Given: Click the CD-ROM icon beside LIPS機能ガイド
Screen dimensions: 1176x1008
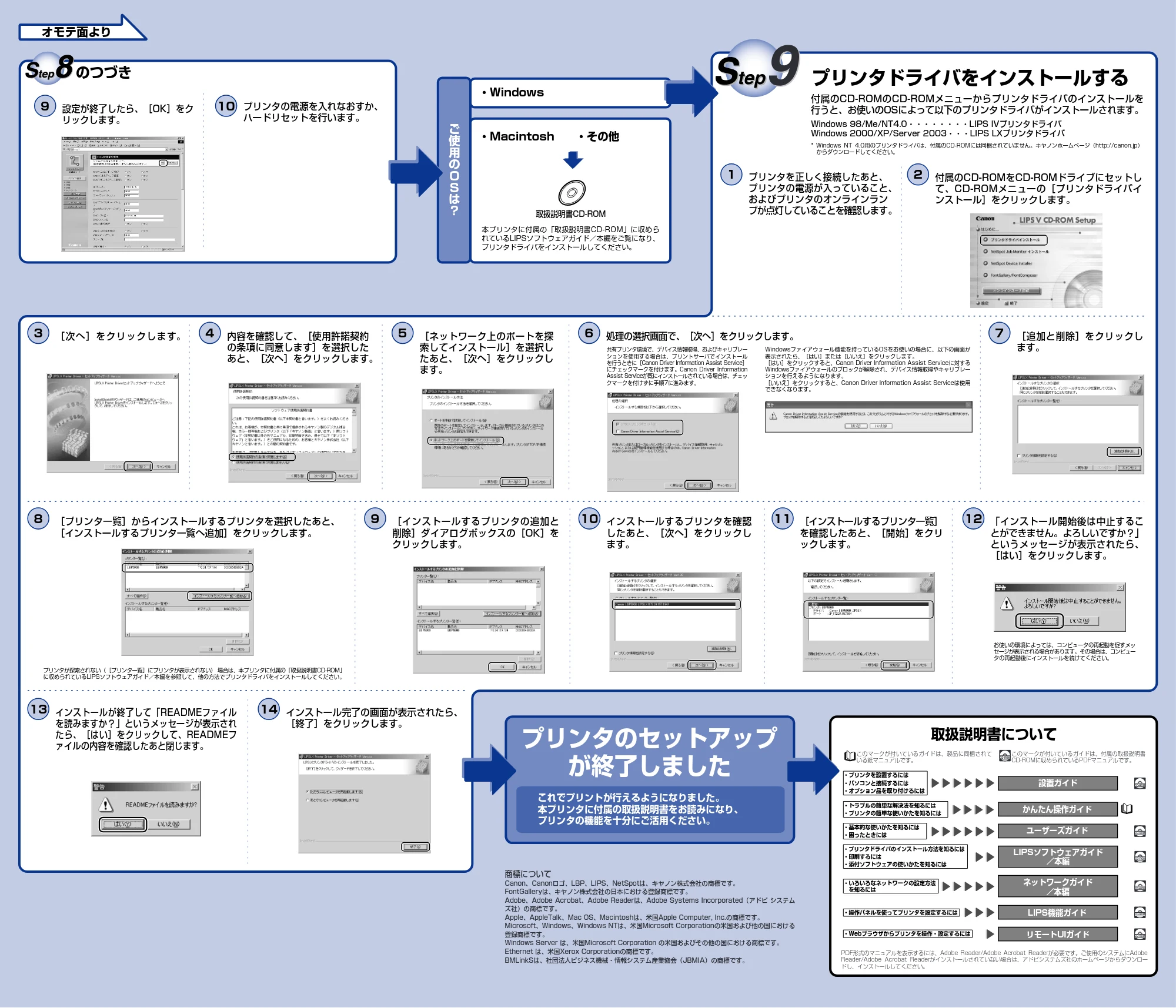Looking at the screenshot, I should (1140, 912).
